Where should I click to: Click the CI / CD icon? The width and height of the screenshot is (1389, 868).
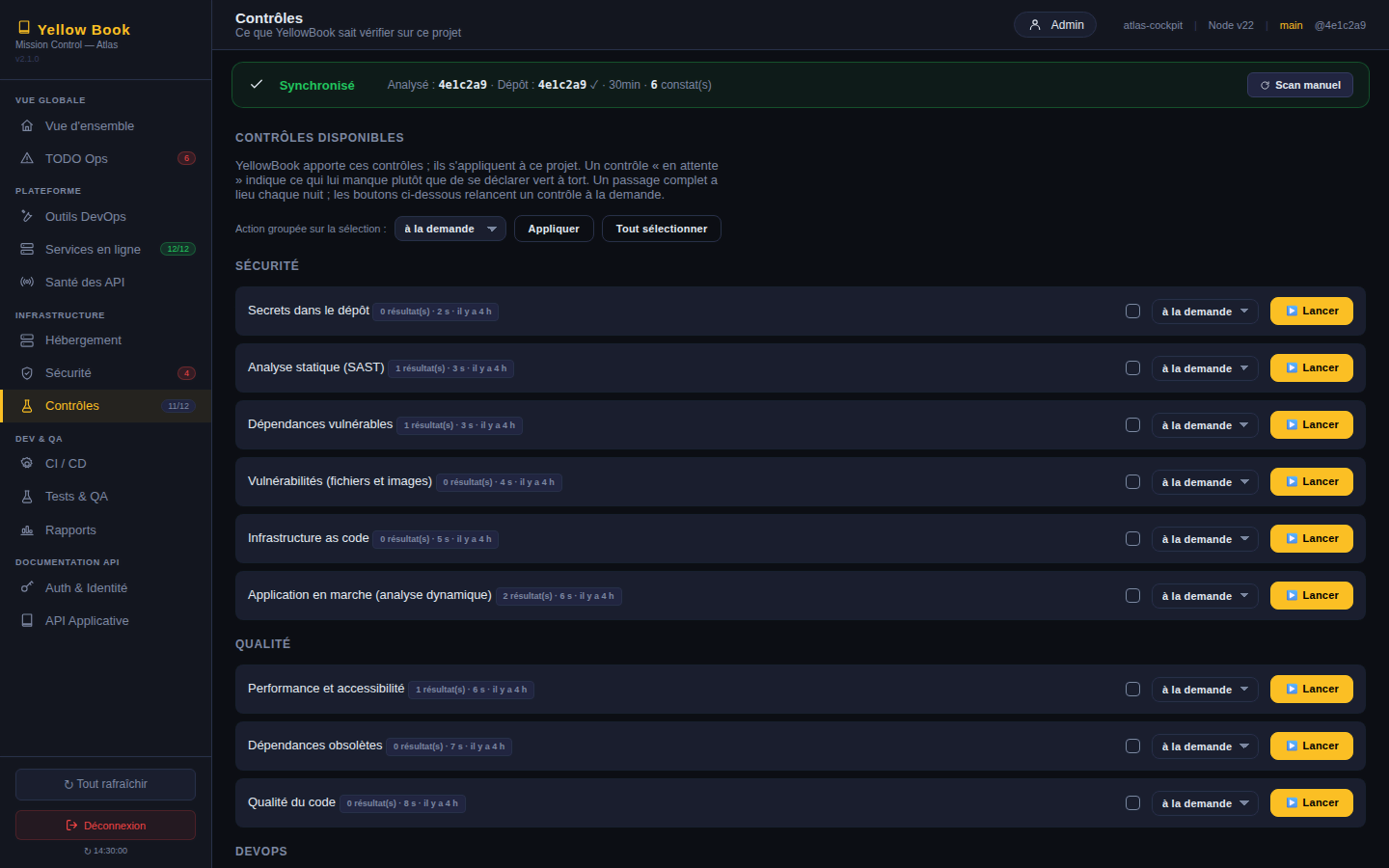[x=27, y=464]
